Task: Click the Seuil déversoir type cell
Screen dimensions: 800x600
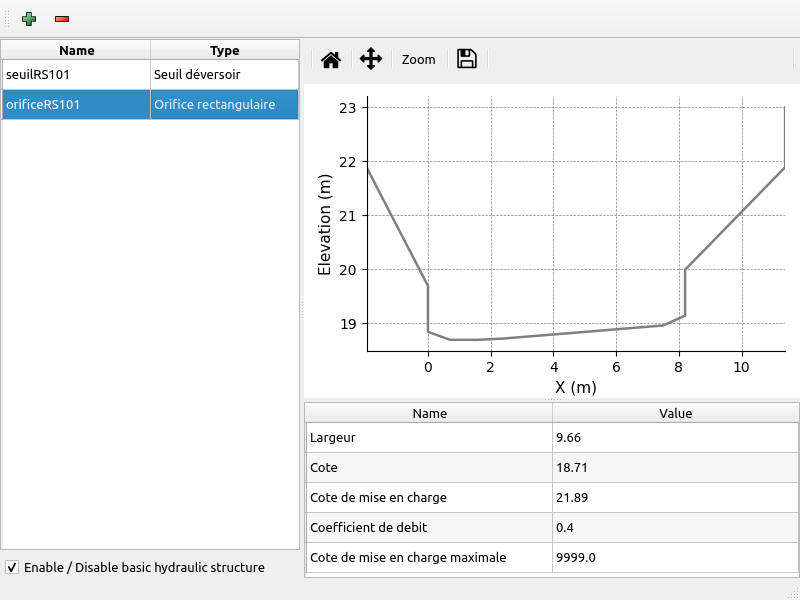Action: point(224,75)
